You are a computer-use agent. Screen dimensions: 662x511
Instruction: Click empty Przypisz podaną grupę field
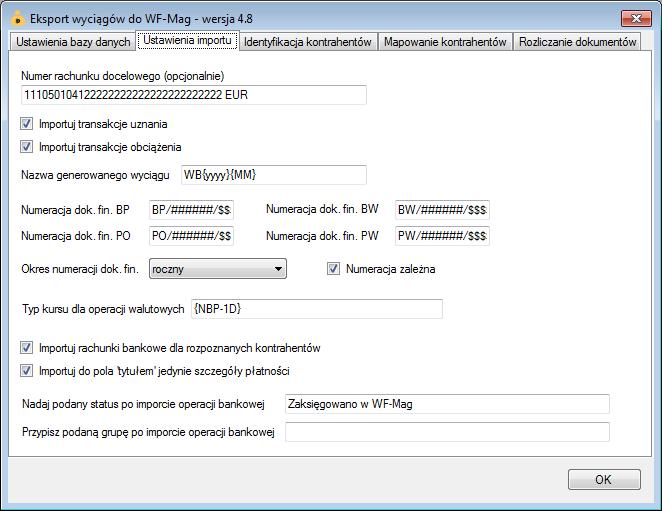pos(447,432)
